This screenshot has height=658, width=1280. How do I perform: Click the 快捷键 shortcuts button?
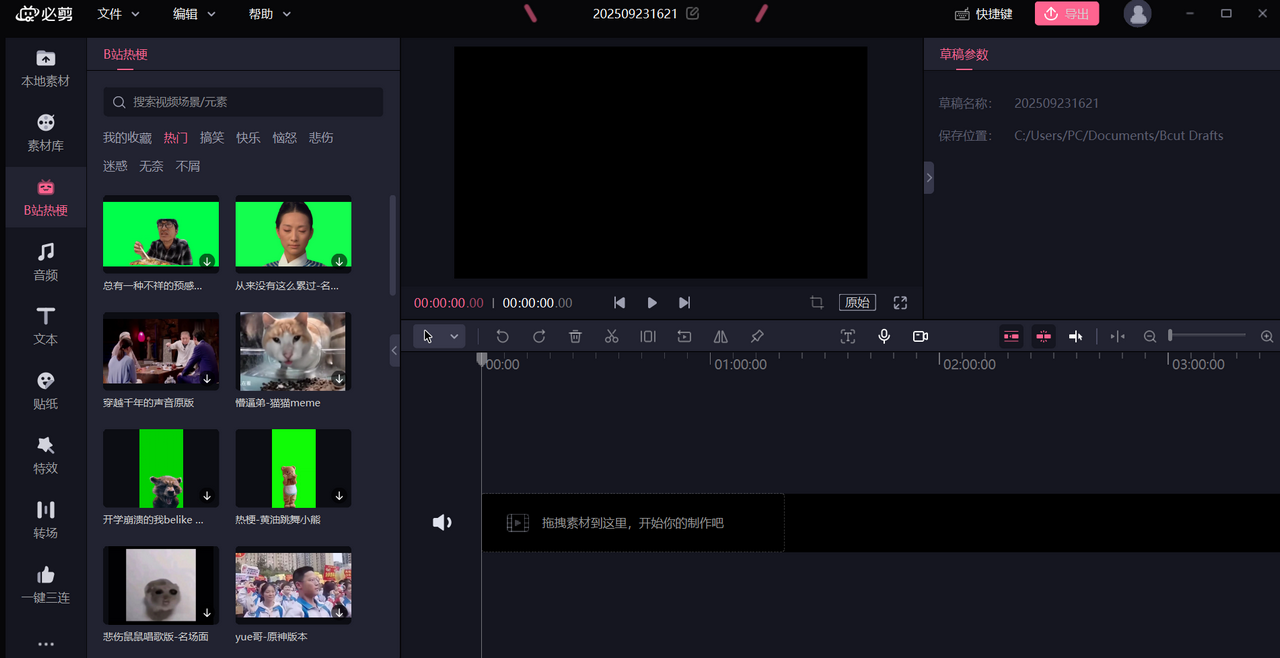point(984,14)
